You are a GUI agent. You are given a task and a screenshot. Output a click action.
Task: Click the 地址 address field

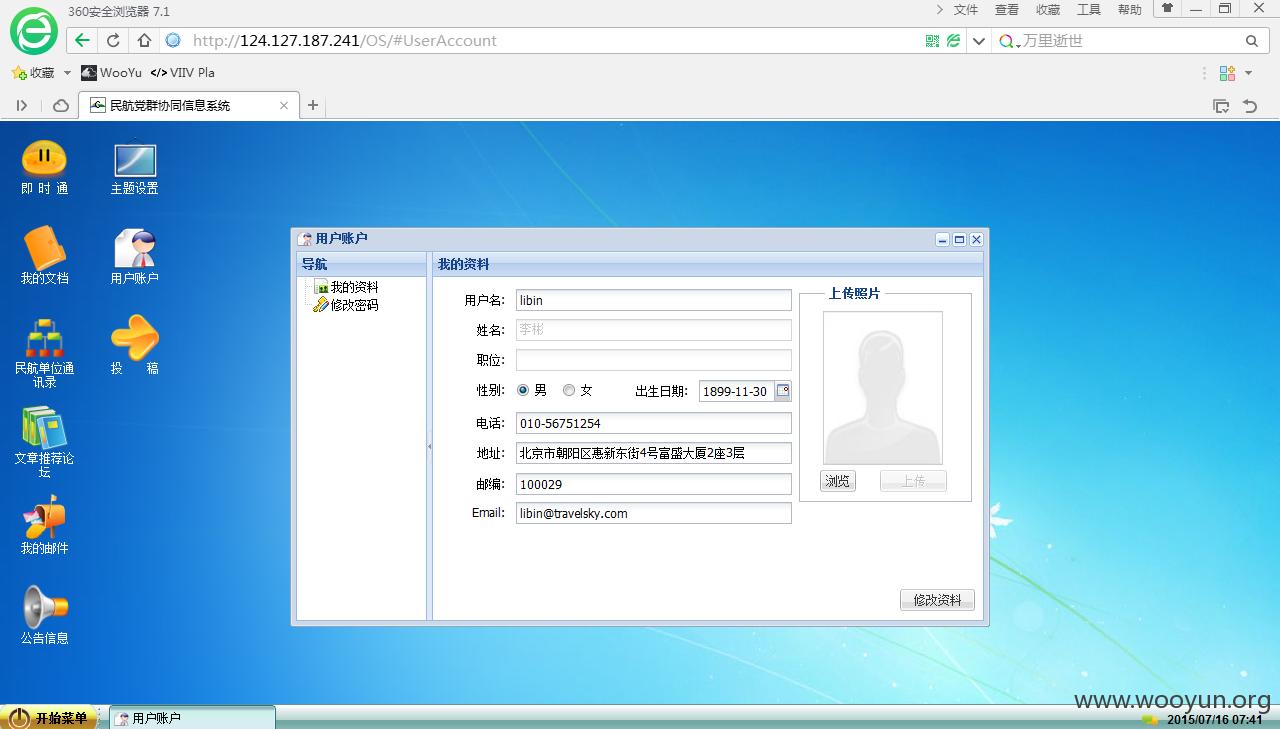click(x=654, y=453)
